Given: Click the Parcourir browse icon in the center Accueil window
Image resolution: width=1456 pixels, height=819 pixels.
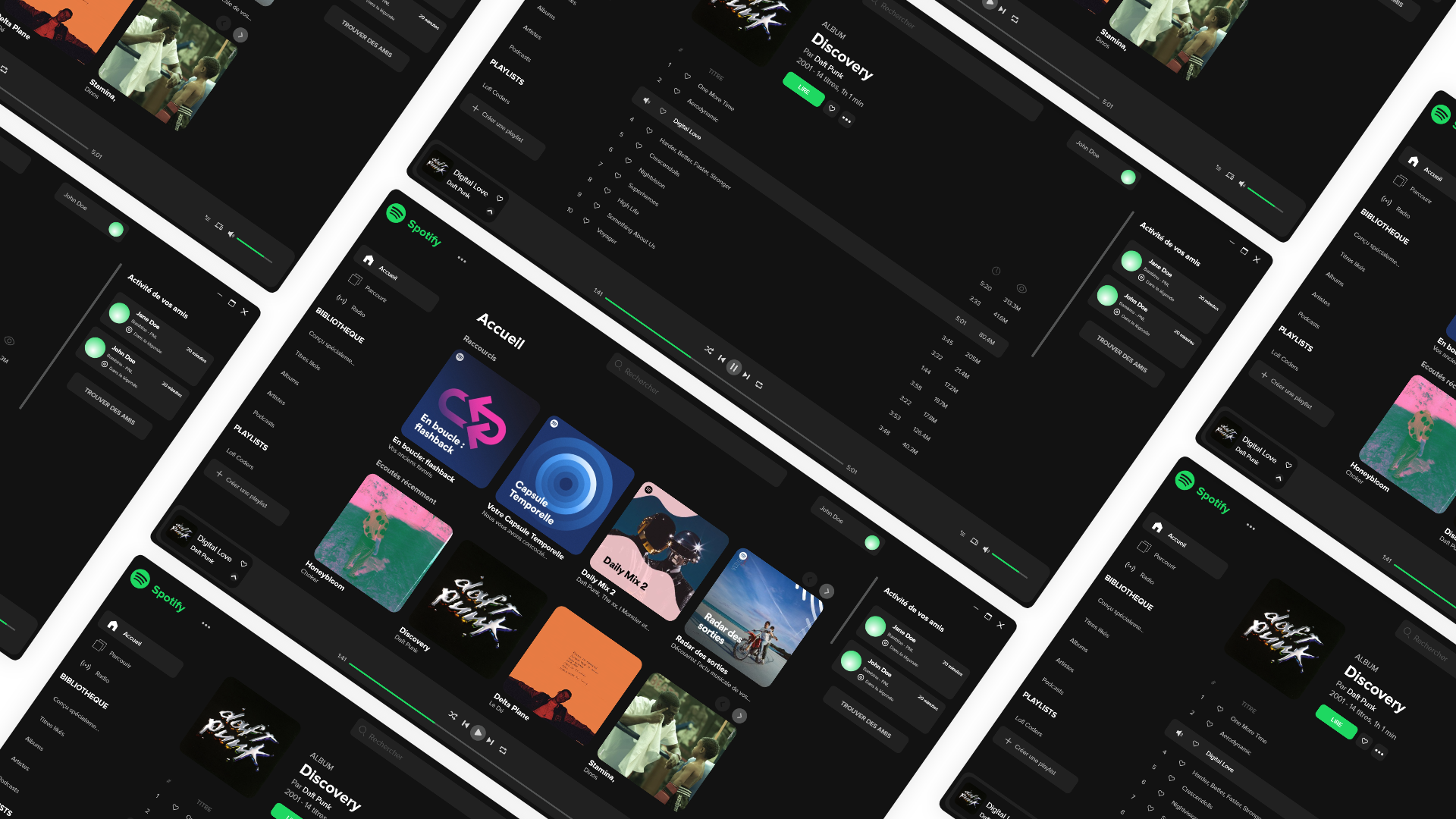Looking at the screenshot, I should tap(355, 279).
